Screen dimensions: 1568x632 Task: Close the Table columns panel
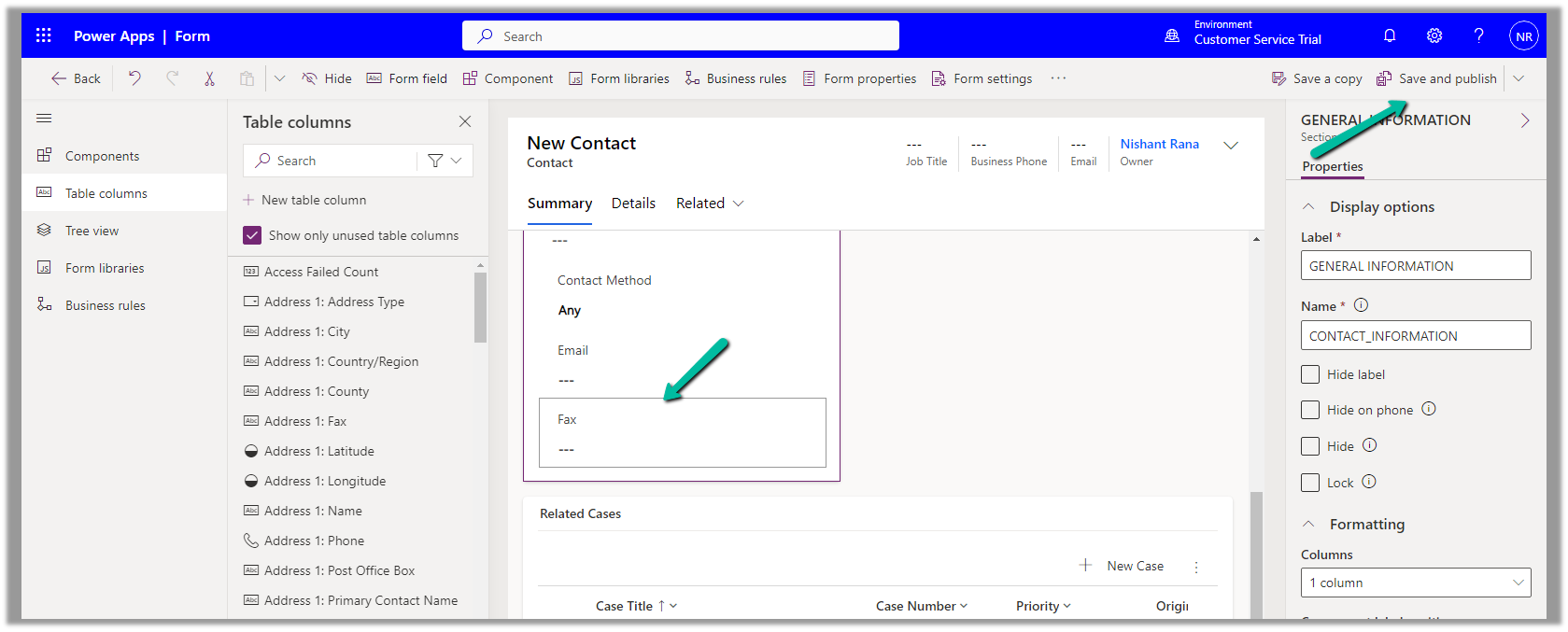(465, 121)
